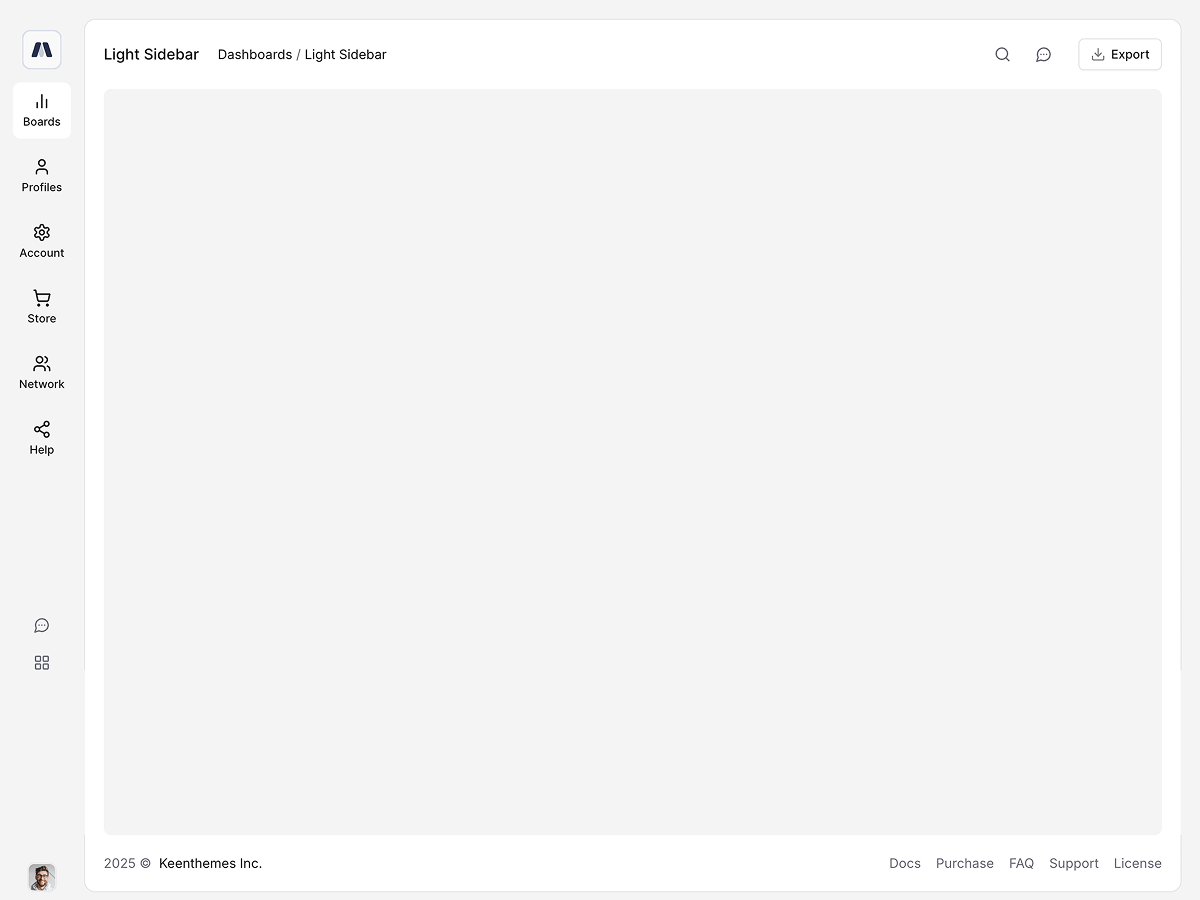Open the Profiles sidebar menu

pyautogui.click(x=42, y=175)
